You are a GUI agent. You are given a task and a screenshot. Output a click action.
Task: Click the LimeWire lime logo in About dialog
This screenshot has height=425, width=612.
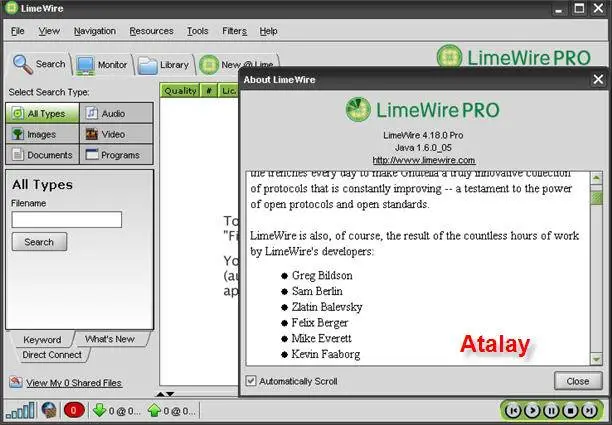[x=358, y=109]
